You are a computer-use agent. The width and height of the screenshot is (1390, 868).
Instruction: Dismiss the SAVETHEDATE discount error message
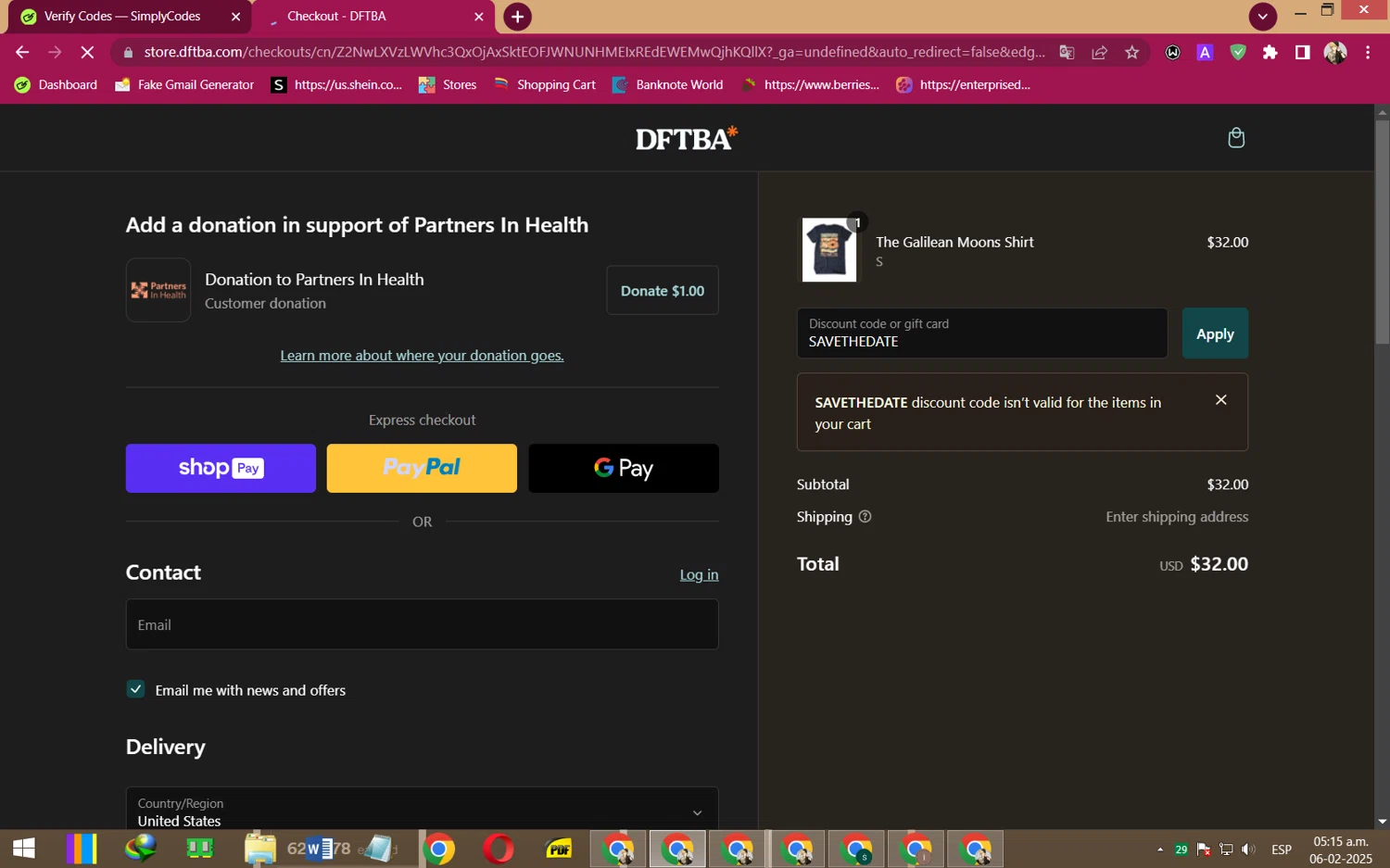click(1221, 400)
